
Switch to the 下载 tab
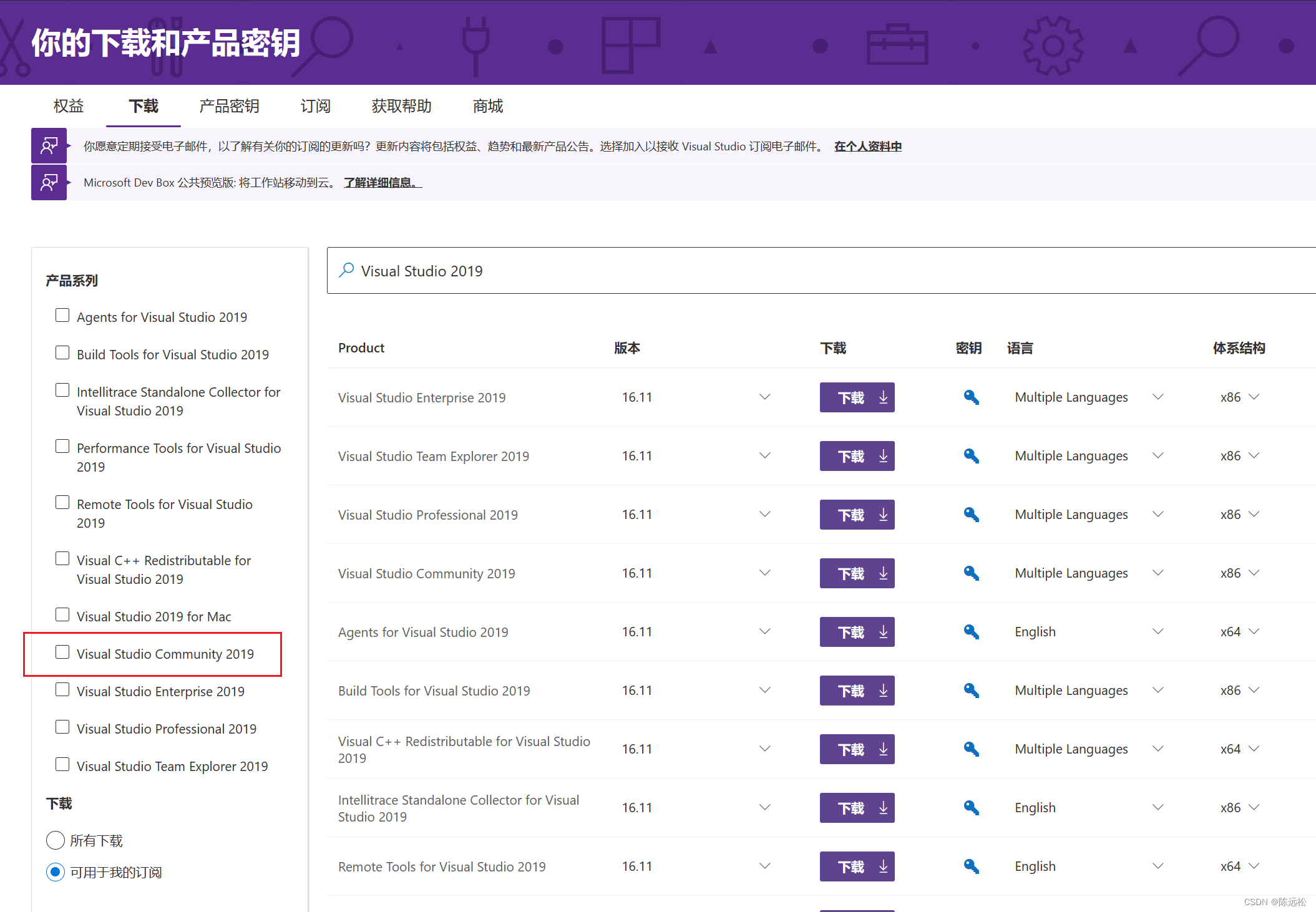point(144,106)
